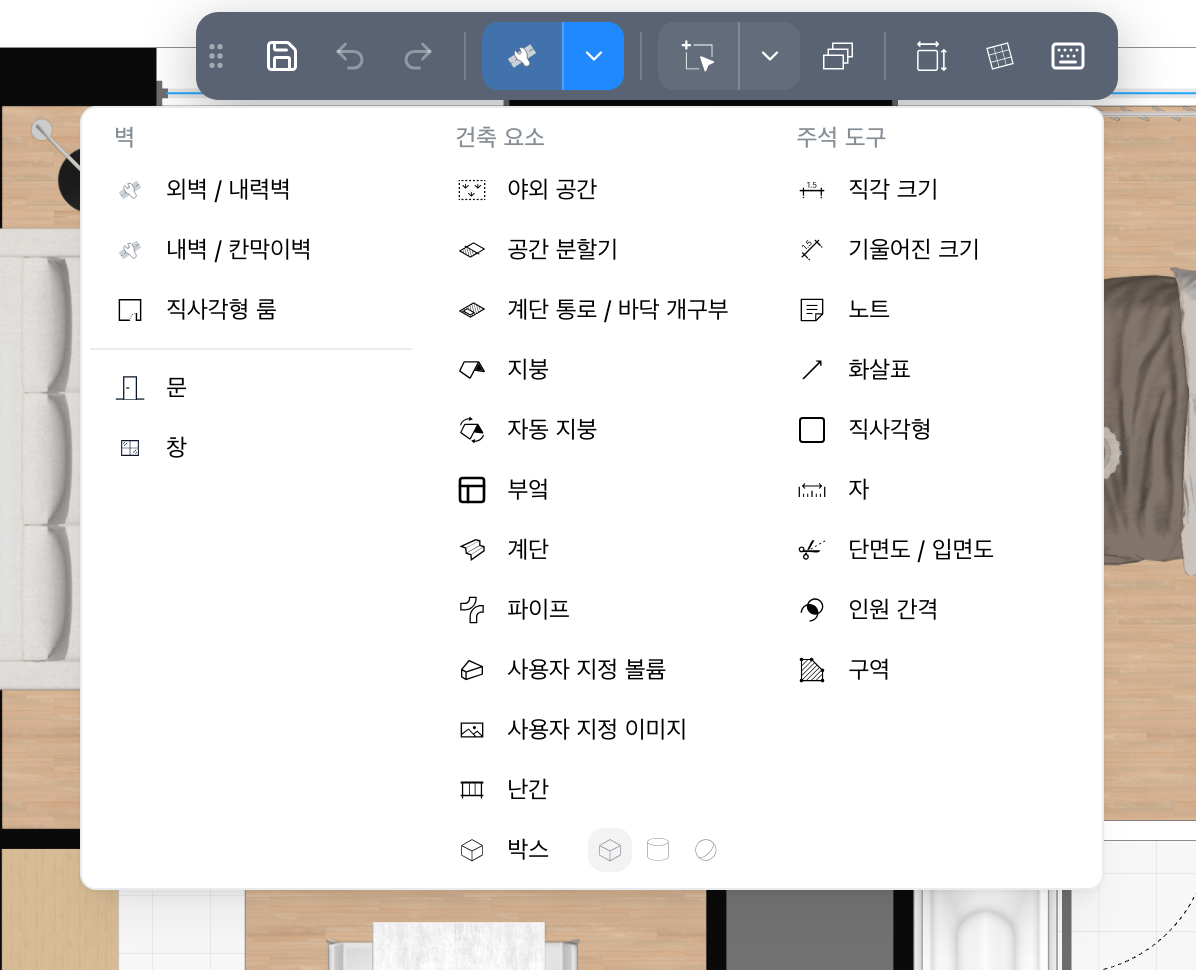Screen dimensions: 1196x970
Task: Click the dimension display icon in toolbar
Action: coord(931,56)
